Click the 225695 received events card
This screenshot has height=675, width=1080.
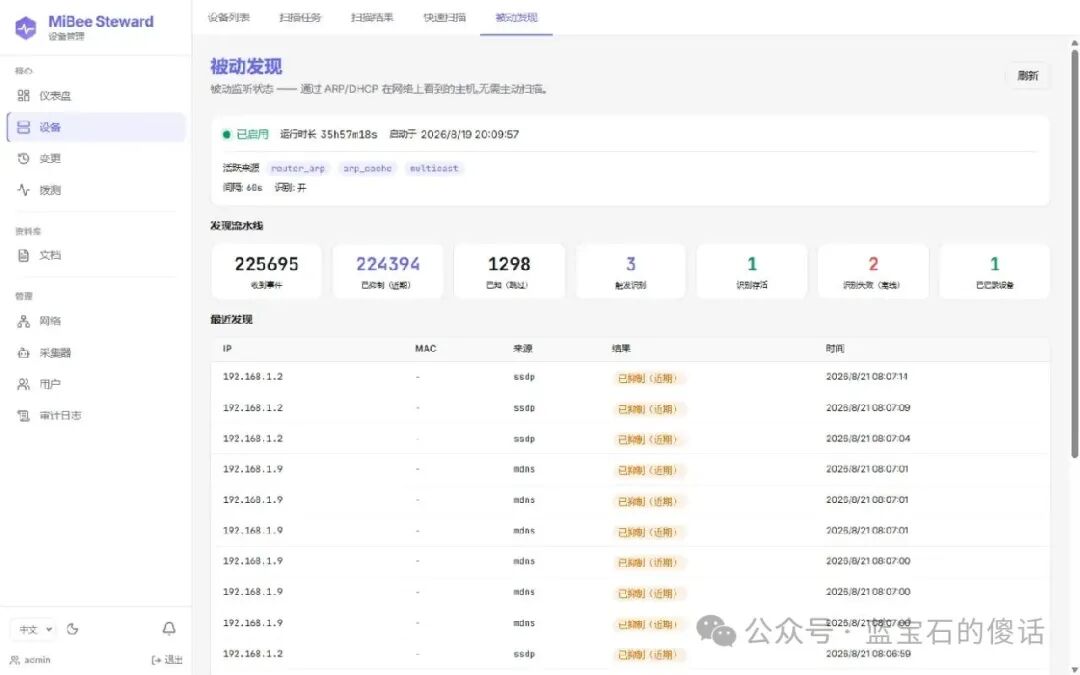[x=267, y=271]
